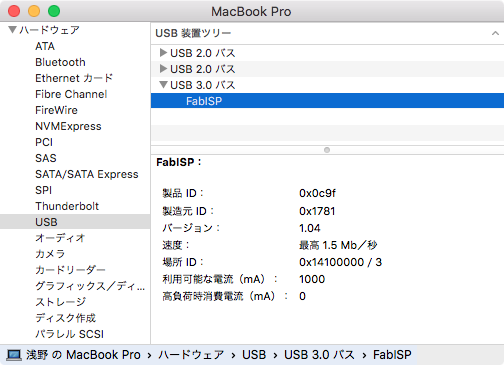The height and width of the screenshot is (365, 504).
Task: Open SATA/SATA Express in the sidebar
Action: pos(87,174)
